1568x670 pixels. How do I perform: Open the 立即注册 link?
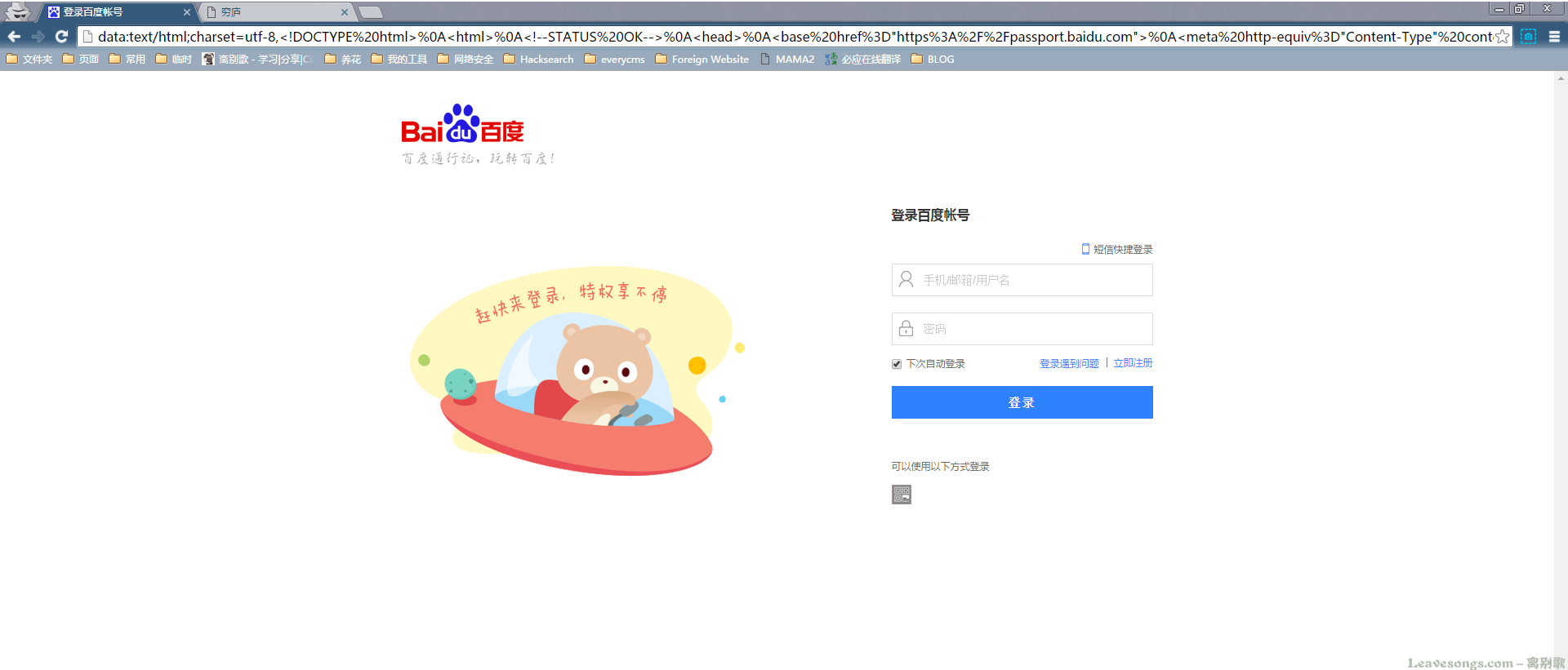pos(1133,363)
